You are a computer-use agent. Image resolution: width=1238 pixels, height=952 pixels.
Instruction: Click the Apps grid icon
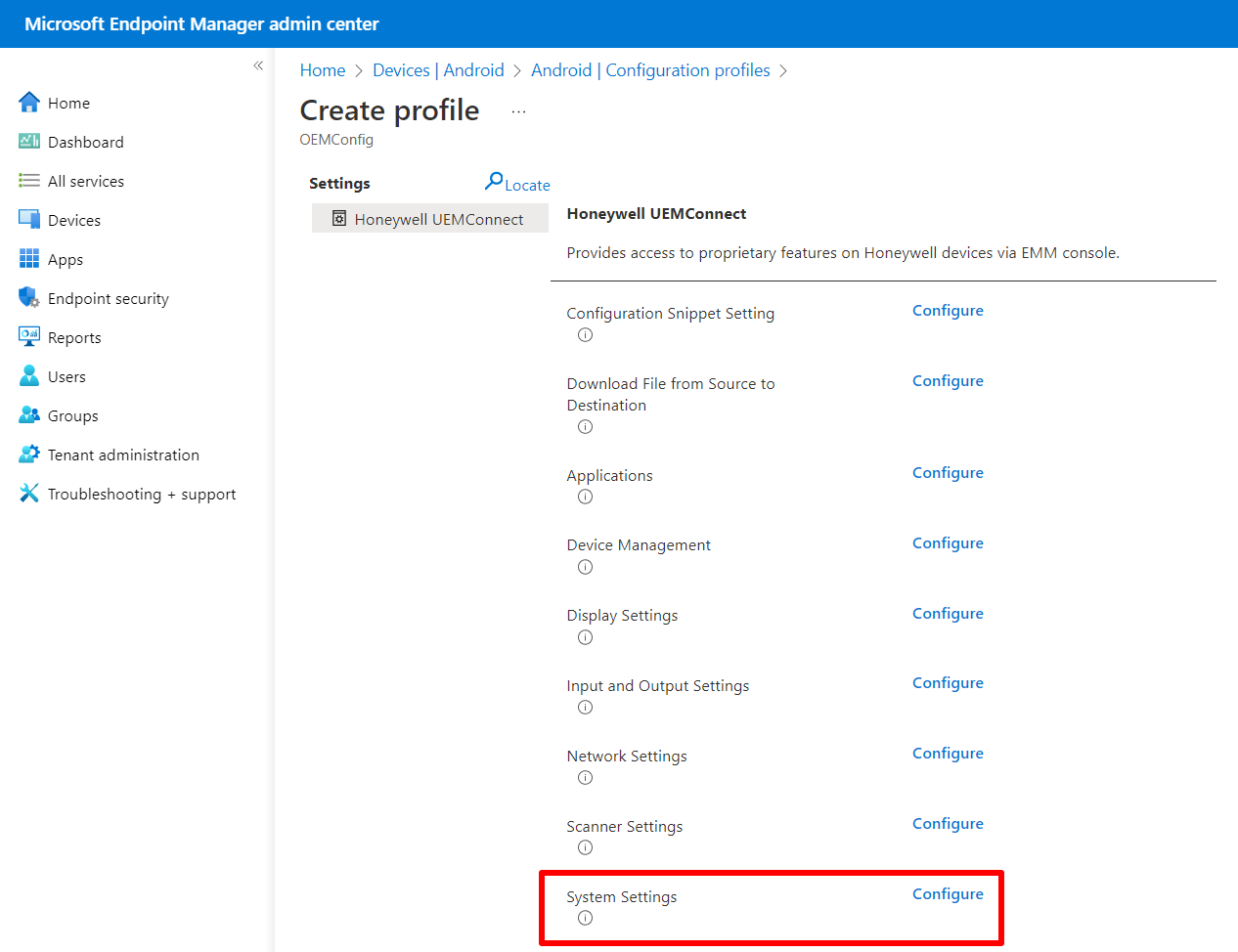click(x=29, y=259)
